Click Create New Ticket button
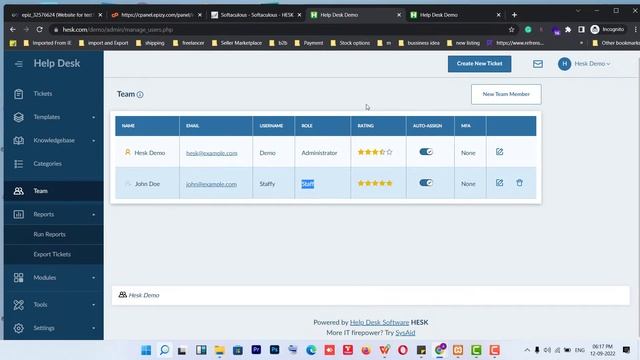The width and height of the screenshot is (640, 360). click(x=479, y=64)
